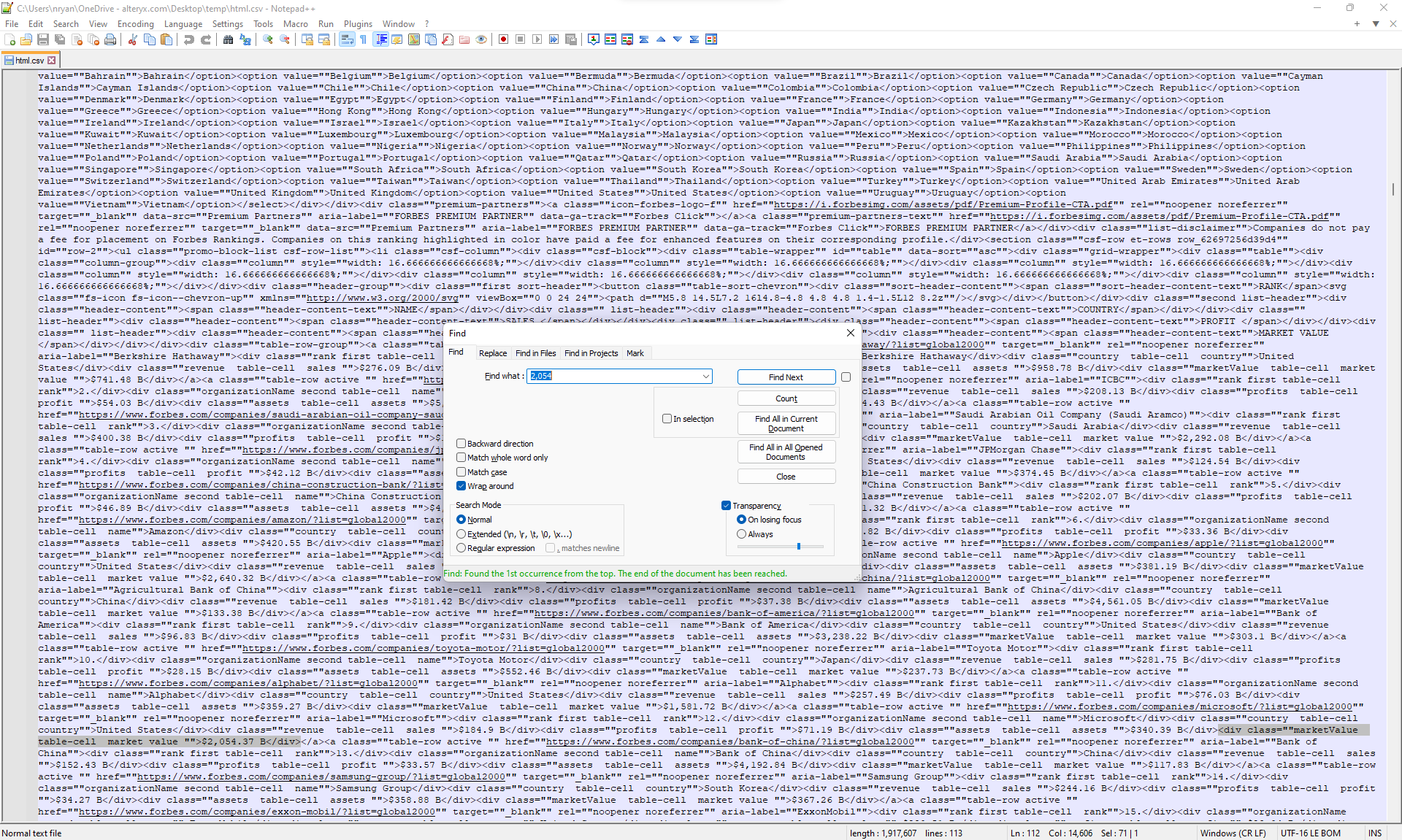1402x840 pixels.
Task: Select the Always transparency radio option
Action: (742, 533)
